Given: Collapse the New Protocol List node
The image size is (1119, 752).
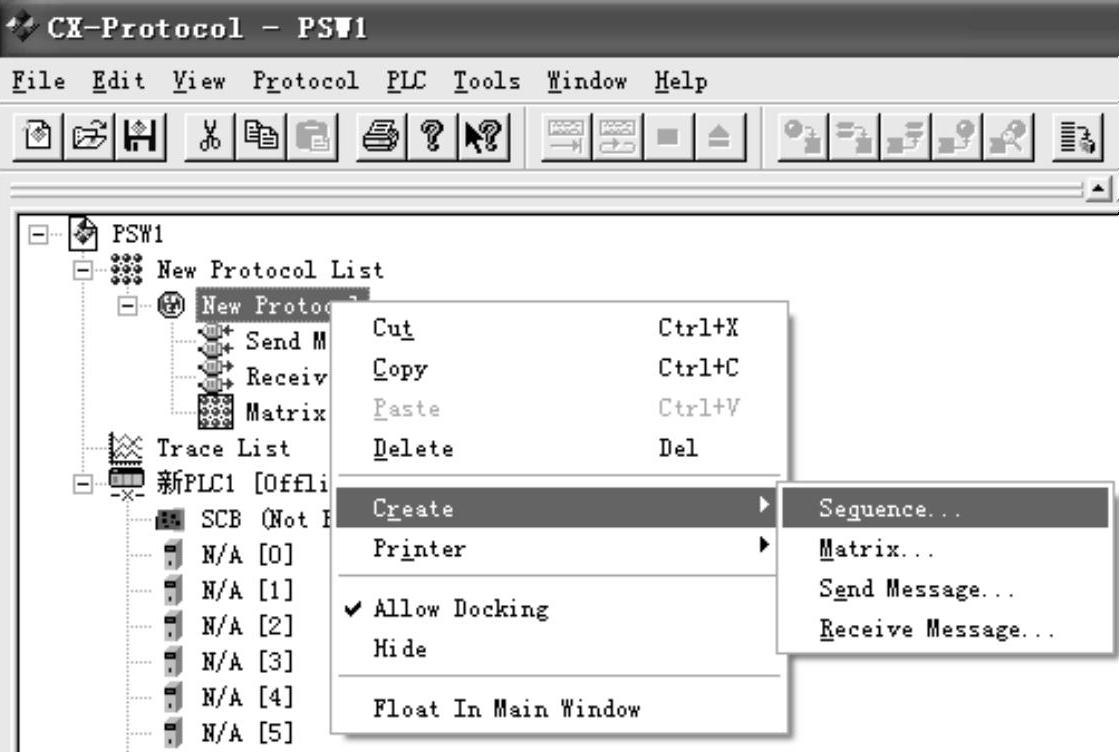Looking at the screenshot, I should coord(83,270).
